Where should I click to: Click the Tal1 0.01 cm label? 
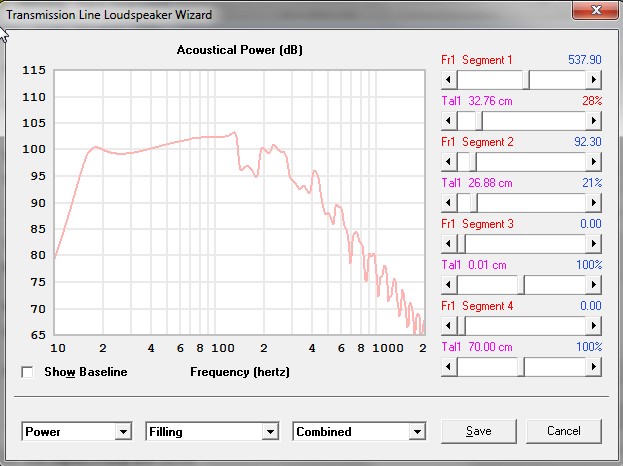tap(474, 265)
